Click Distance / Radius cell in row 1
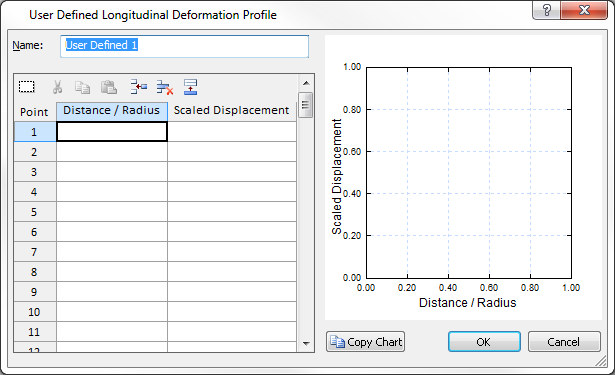 pyautogui.click(x=112, y=132)
